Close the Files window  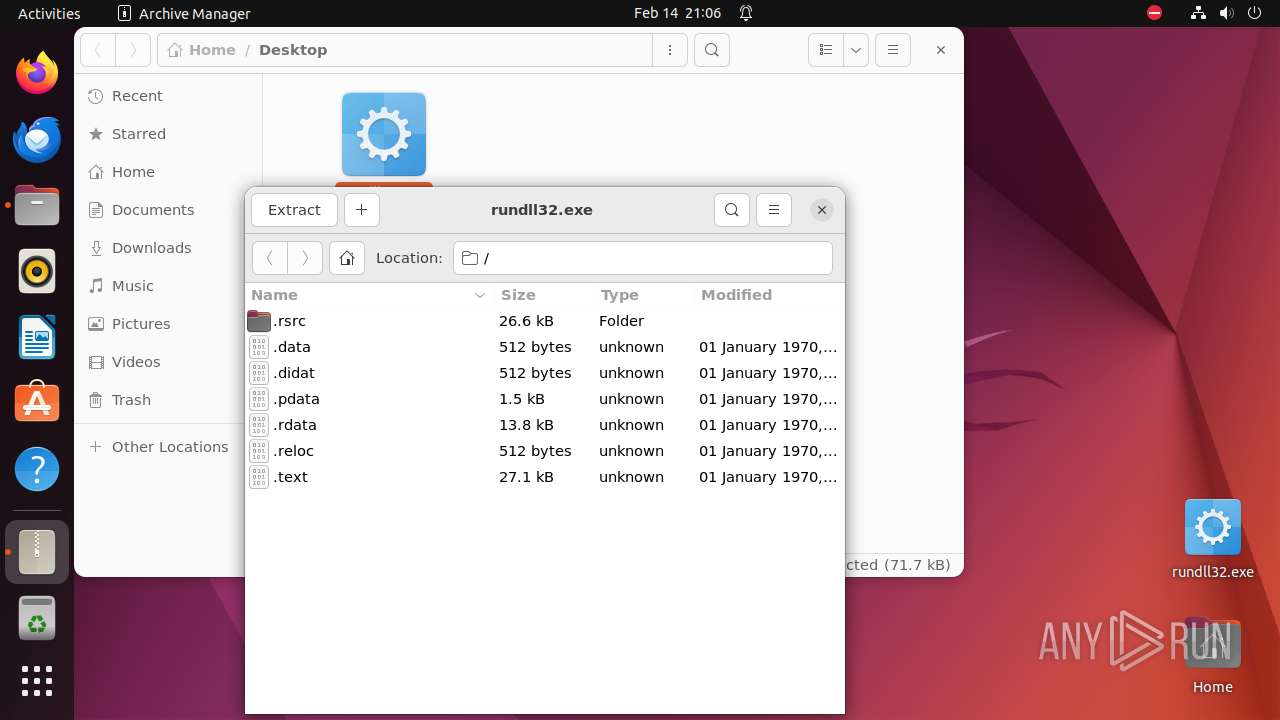pyautogui.click(x=941, y=50)
